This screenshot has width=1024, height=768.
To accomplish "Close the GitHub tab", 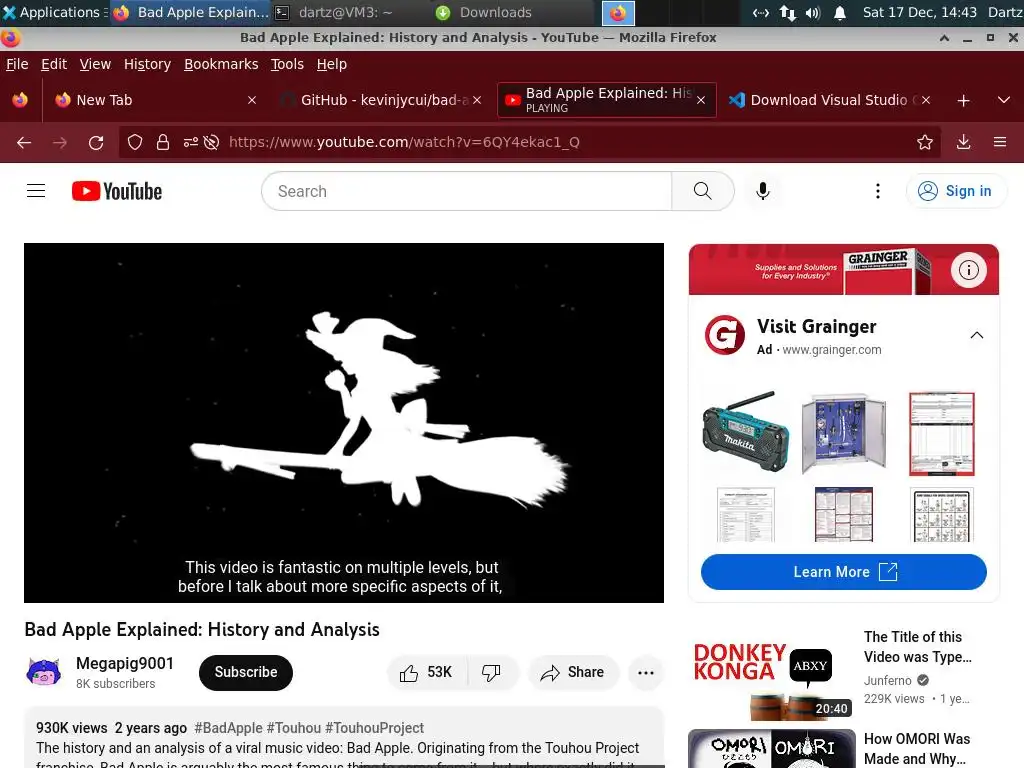I will coord(477,100).
